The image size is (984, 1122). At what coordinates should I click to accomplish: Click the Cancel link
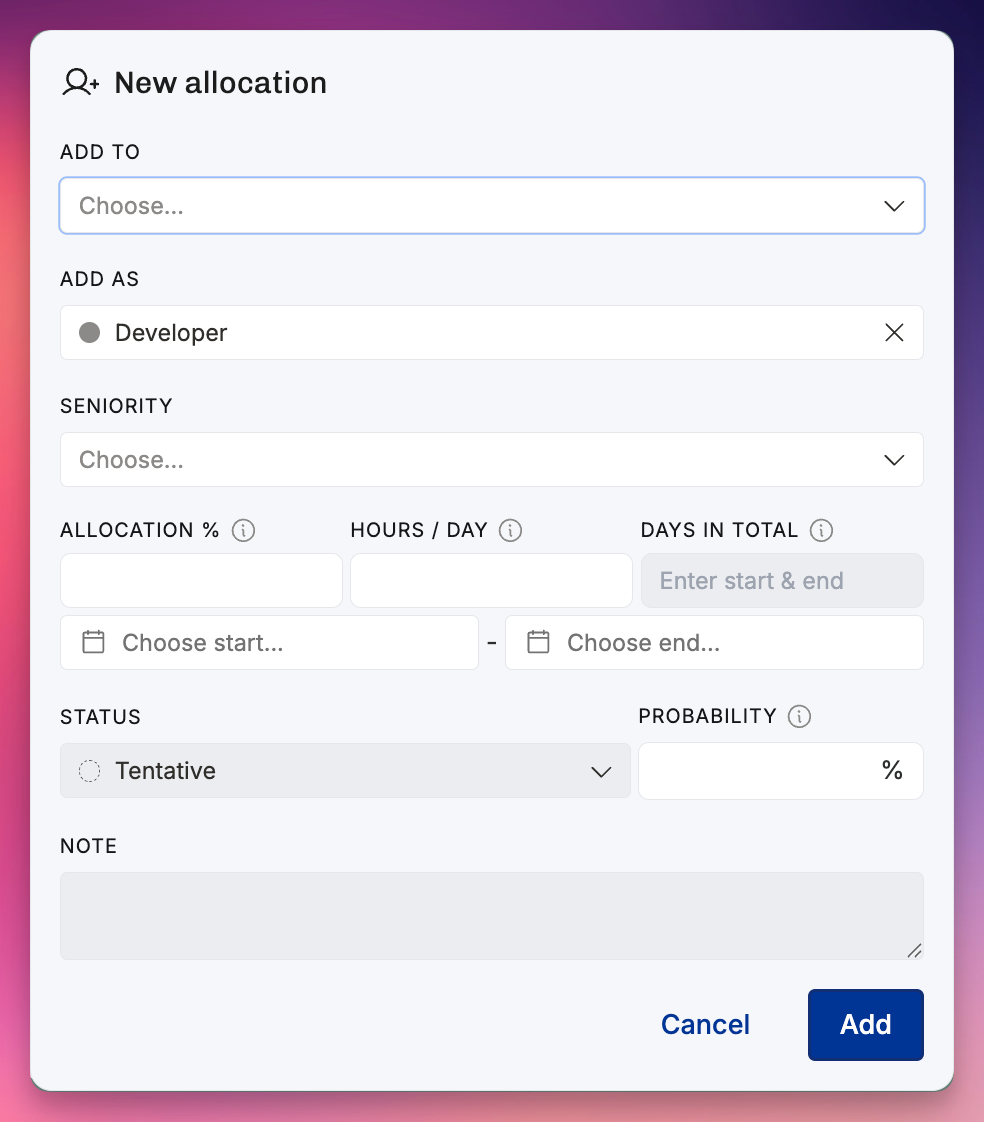point(705,1025)
